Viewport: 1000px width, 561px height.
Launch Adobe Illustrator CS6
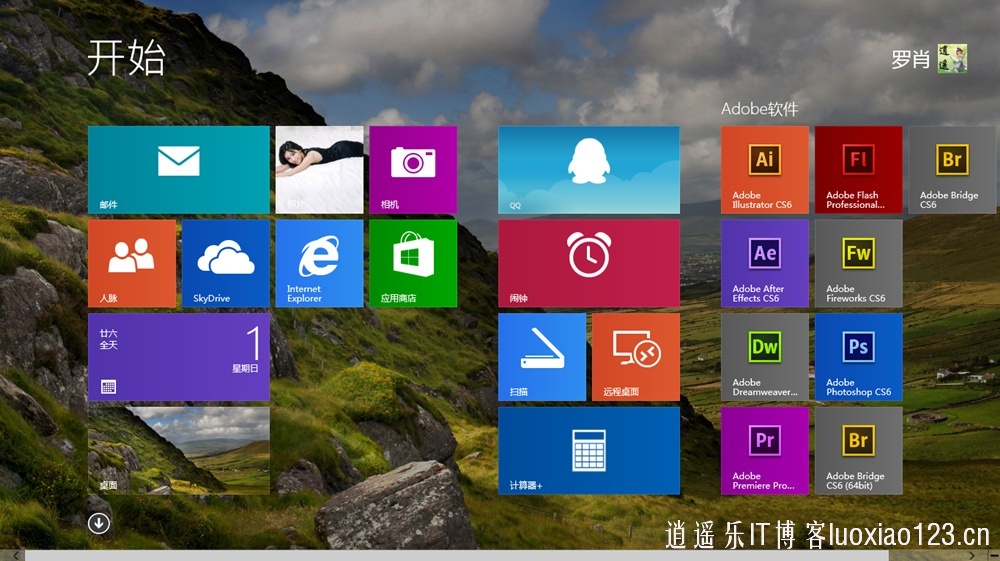point(765,170)
